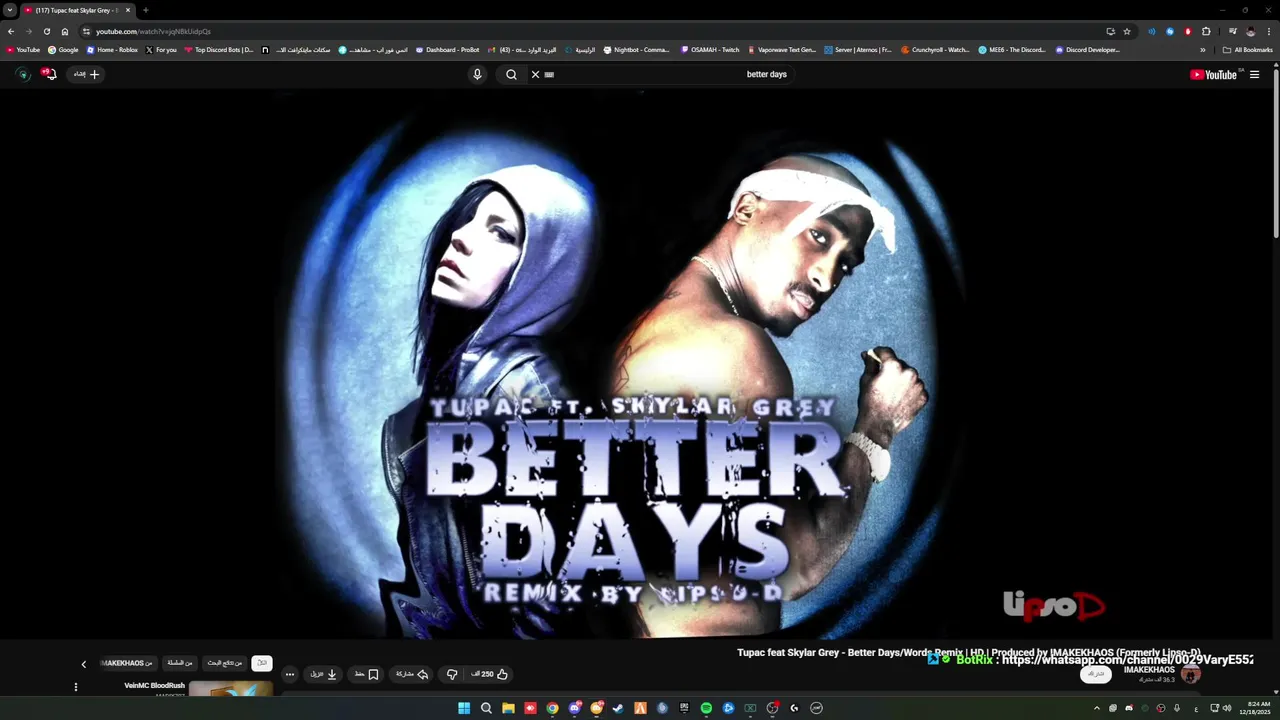Clear the search query with the X
This screenshot has height=720, width=1280.
point(535,74)
